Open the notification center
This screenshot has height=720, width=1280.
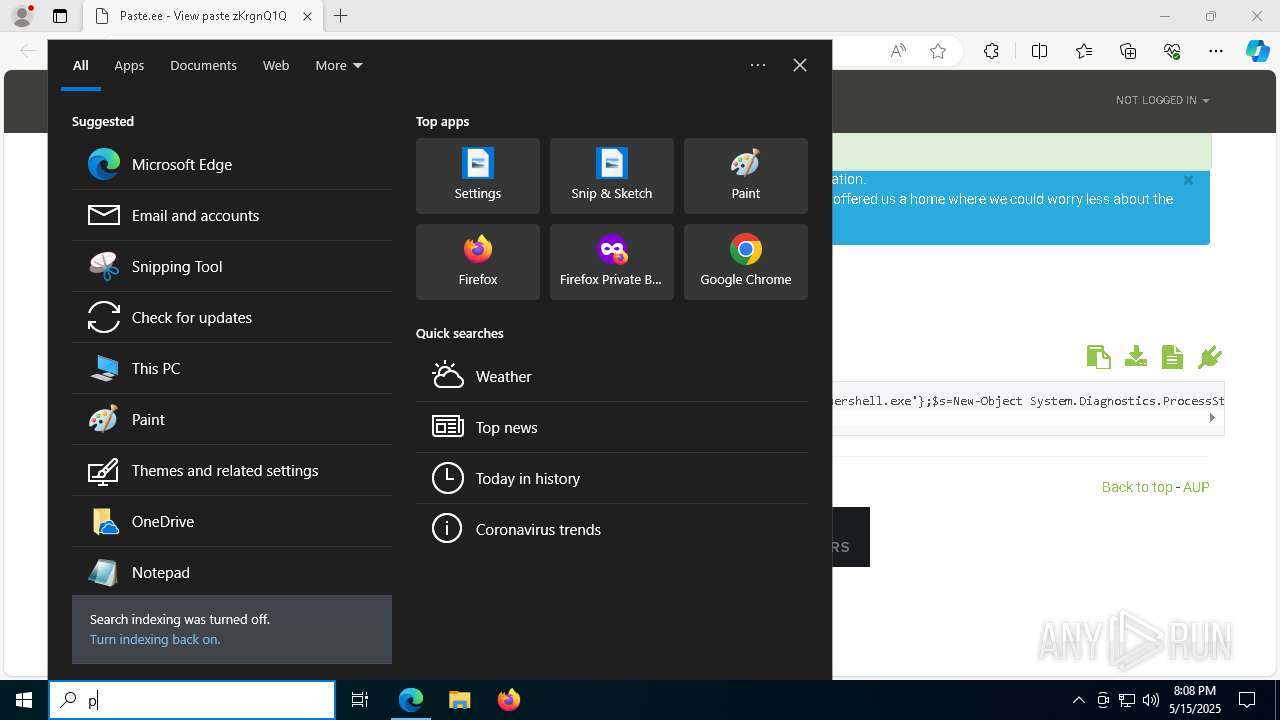(x=1247, y=700)
